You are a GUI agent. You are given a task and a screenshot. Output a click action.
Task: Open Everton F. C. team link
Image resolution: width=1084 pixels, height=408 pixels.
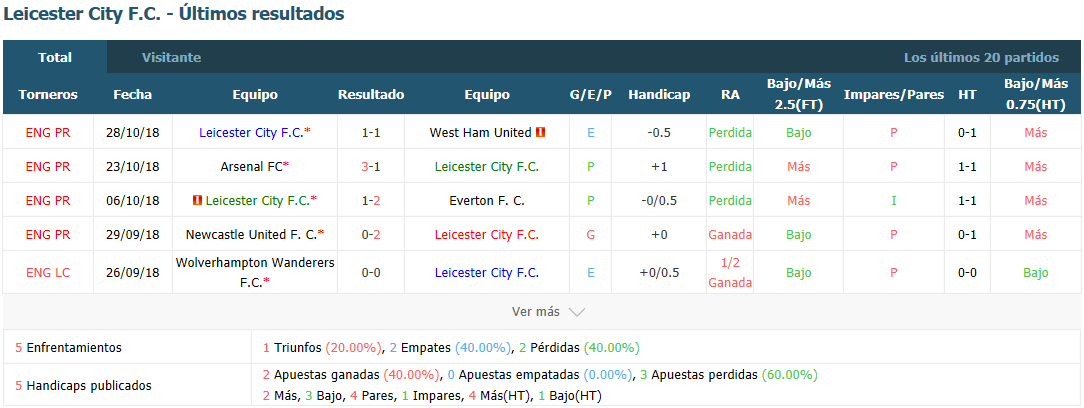[487, 201]
